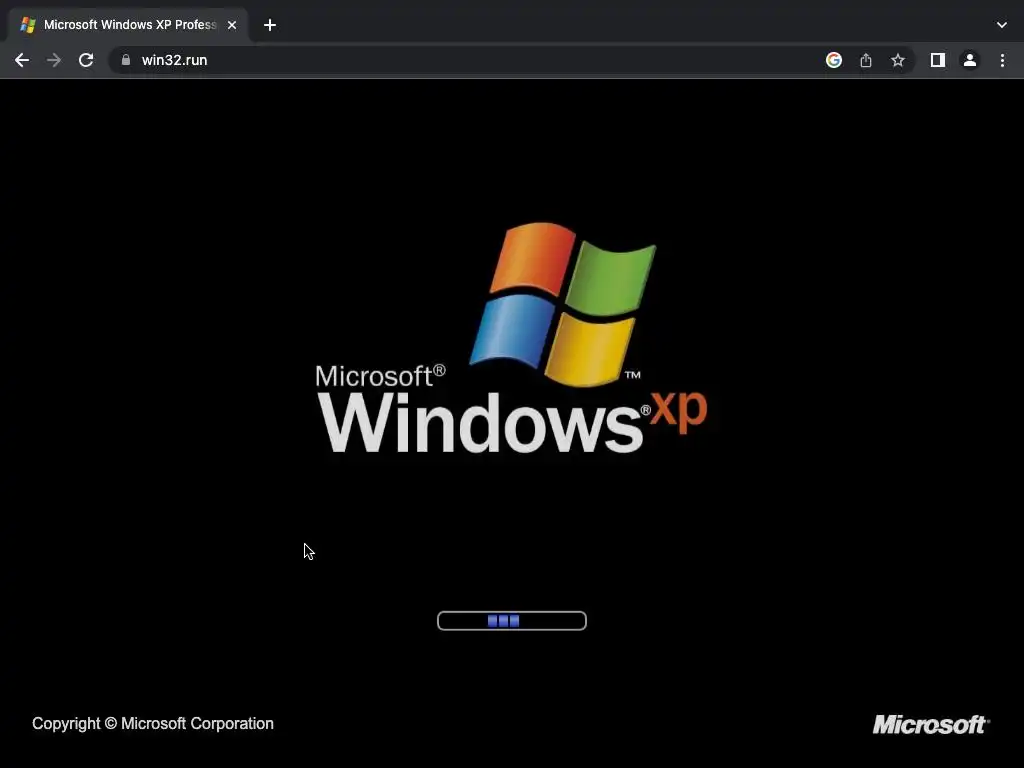Click the four-color Windows flag logo
1024x768 pixels.
click(x=562, y=304)
